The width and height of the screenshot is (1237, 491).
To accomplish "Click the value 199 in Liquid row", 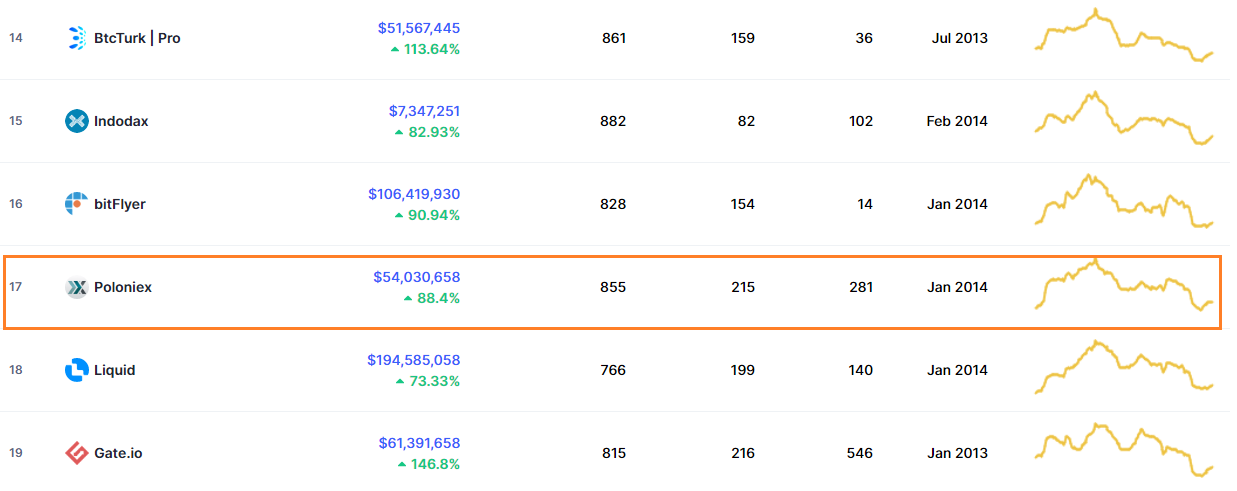I will (x=743, y=370).
